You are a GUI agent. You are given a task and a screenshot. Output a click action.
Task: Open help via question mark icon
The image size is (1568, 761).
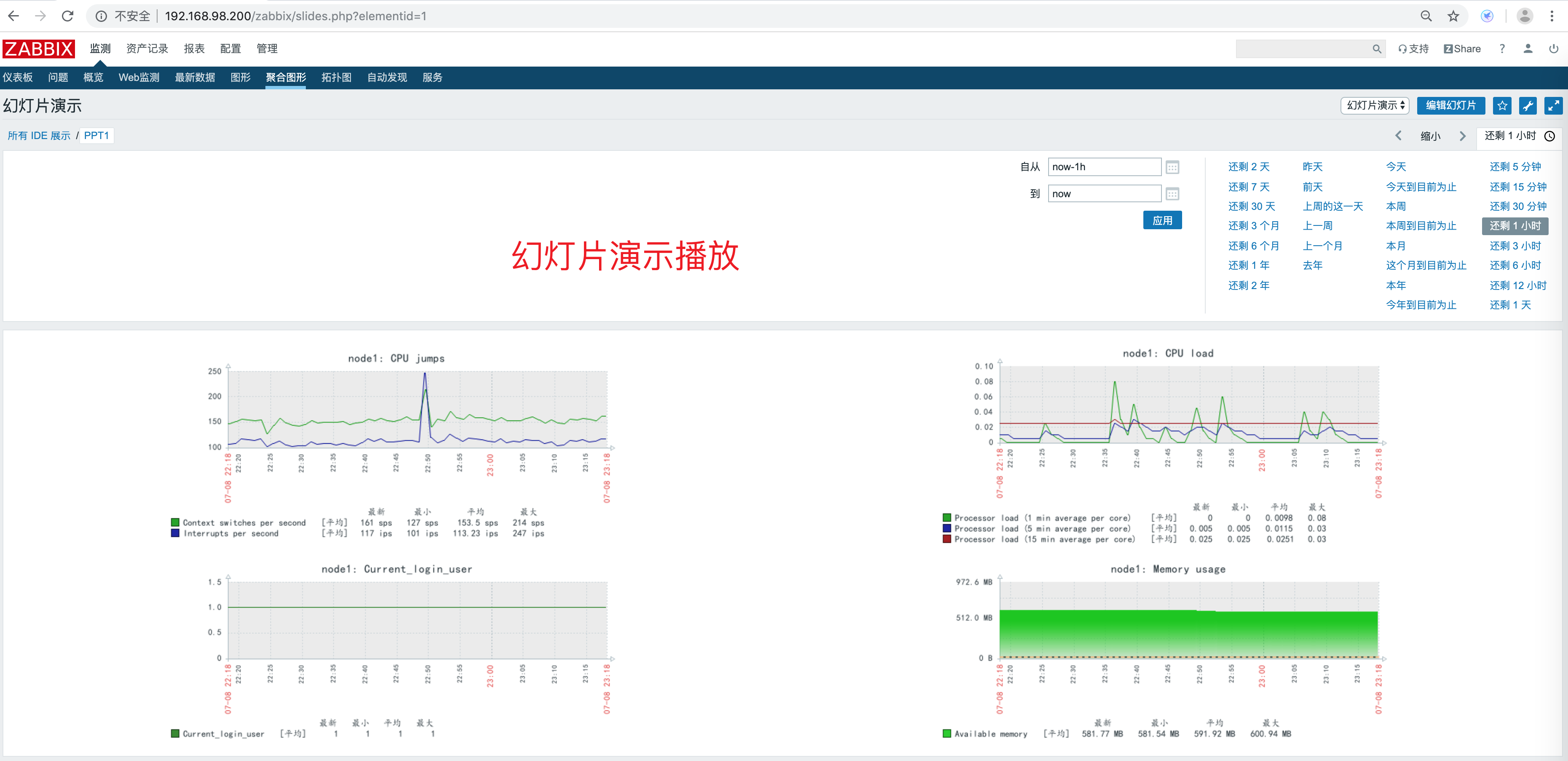click(x=1502, y=48)
